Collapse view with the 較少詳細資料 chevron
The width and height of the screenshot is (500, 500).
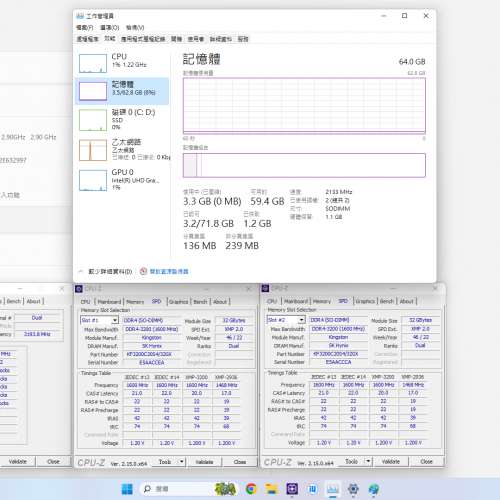coord(81,271)
